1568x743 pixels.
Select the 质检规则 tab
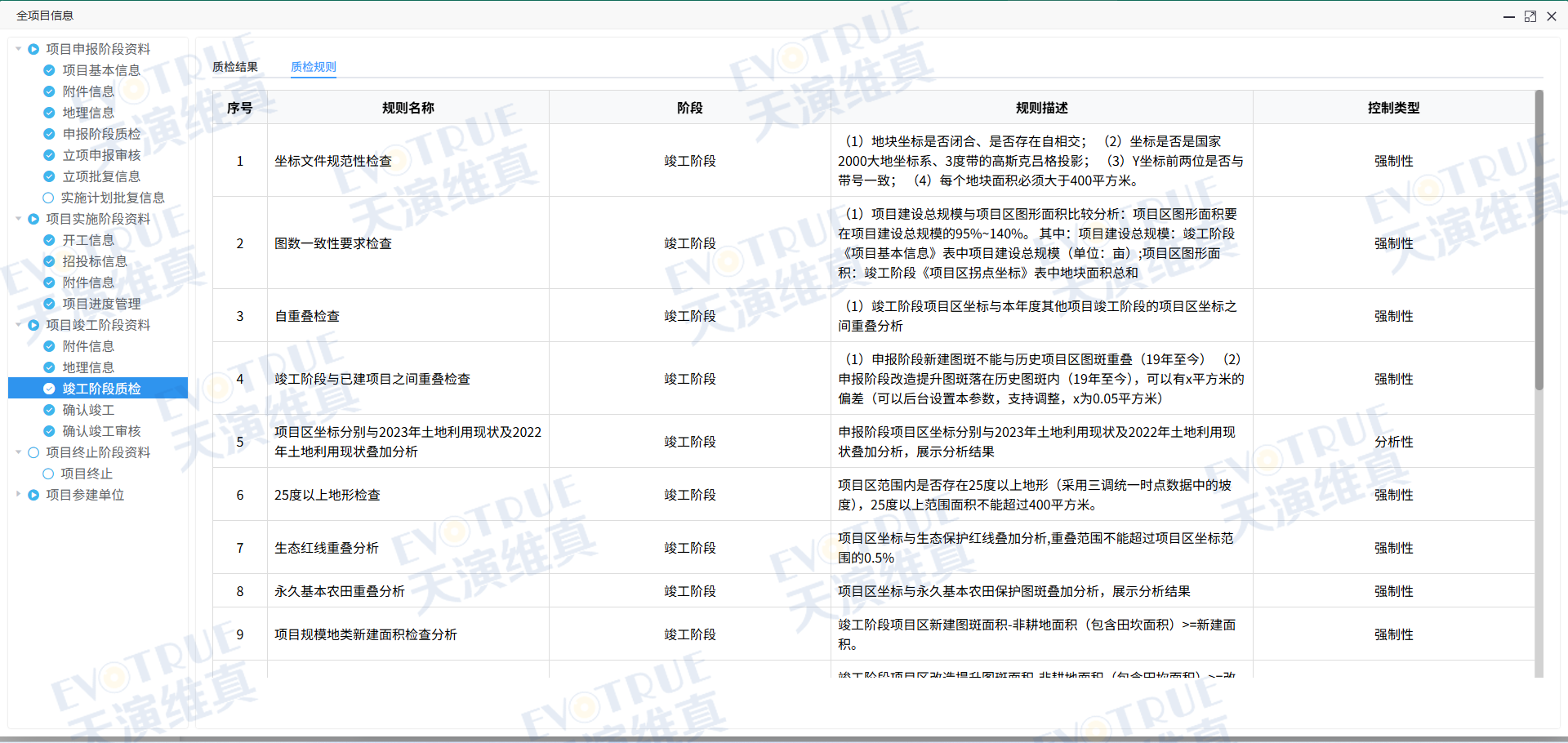click(x=314, y=68)
